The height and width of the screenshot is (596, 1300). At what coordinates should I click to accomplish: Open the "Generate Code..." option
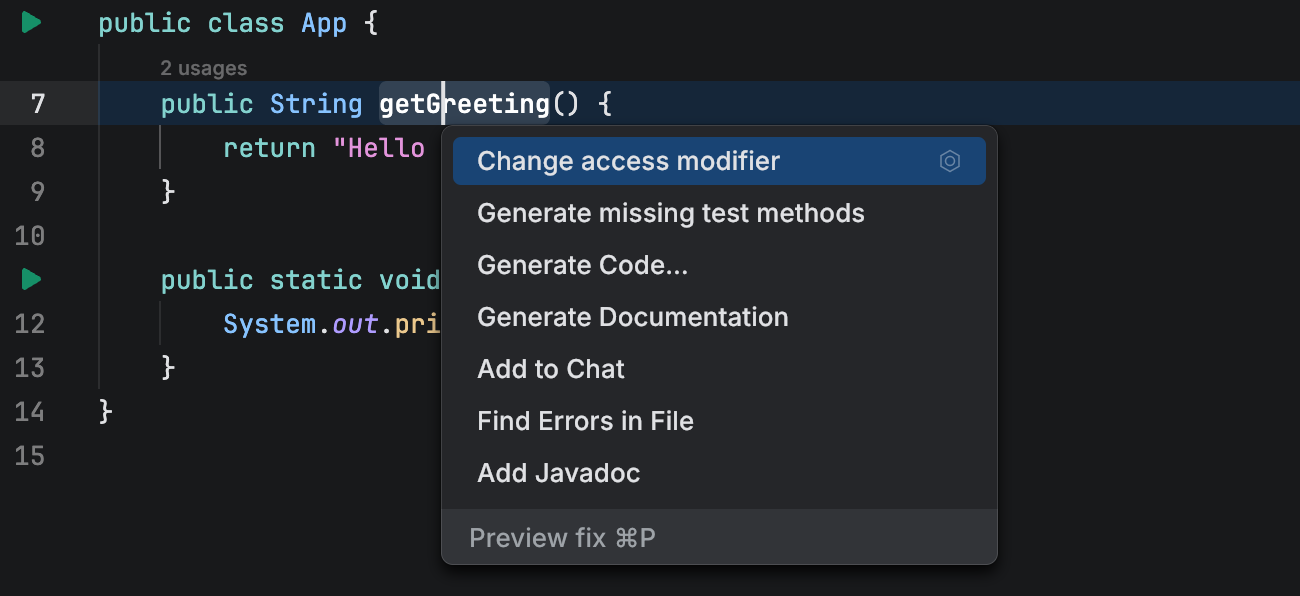tap(583, 264)
